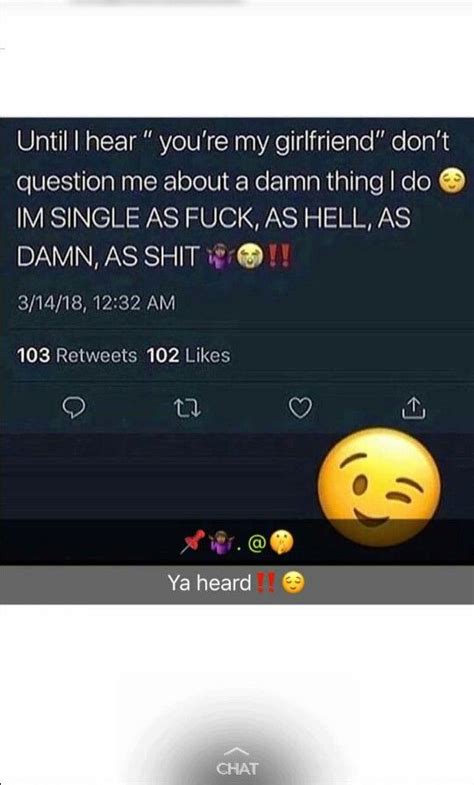Tap the shrugging woman emoji near pushpin
Viewport: 474px width, 785px height.
pos(221,542)
